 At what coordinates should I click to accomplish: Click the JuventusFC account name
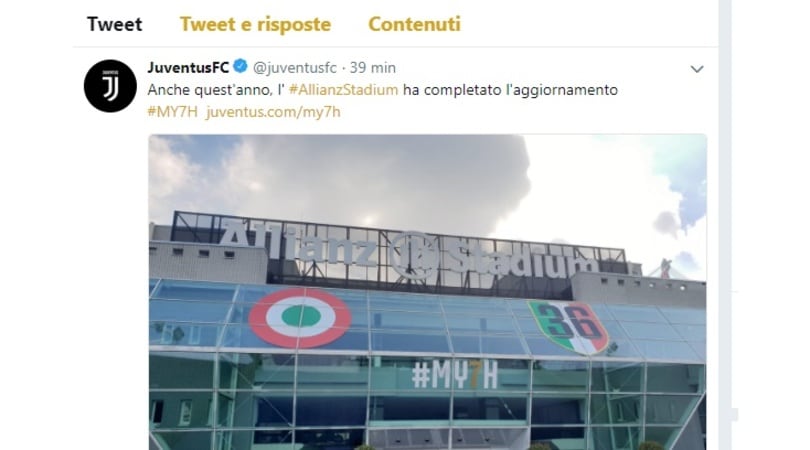click(x=188, y=68)
